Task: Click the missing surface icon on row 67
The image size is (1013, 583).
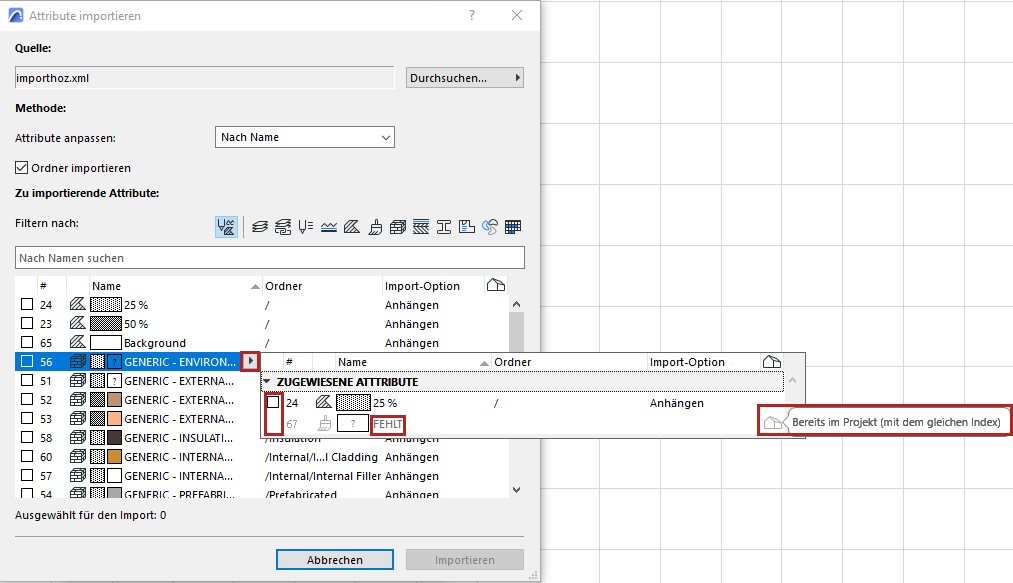Action: [x=325, y=424]
